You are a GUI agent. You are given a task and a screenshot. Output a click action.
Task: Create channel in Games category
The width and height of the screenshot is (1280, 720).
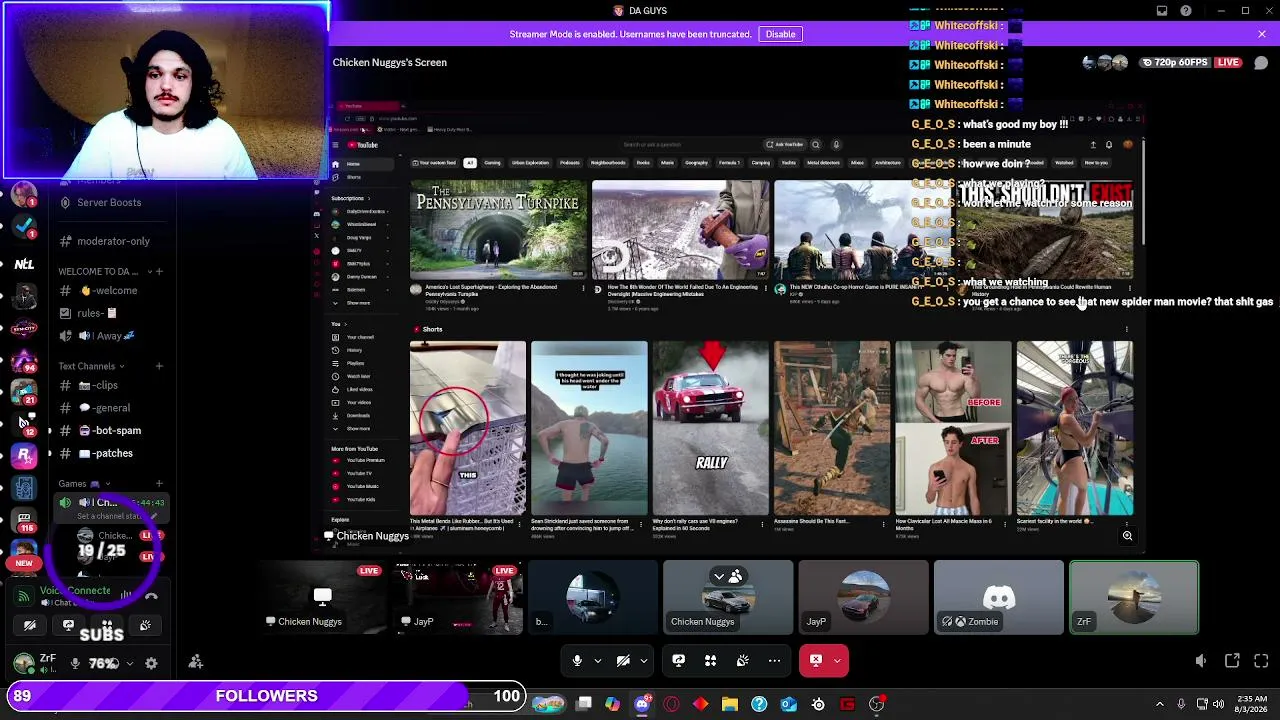(x=159, y=484)
